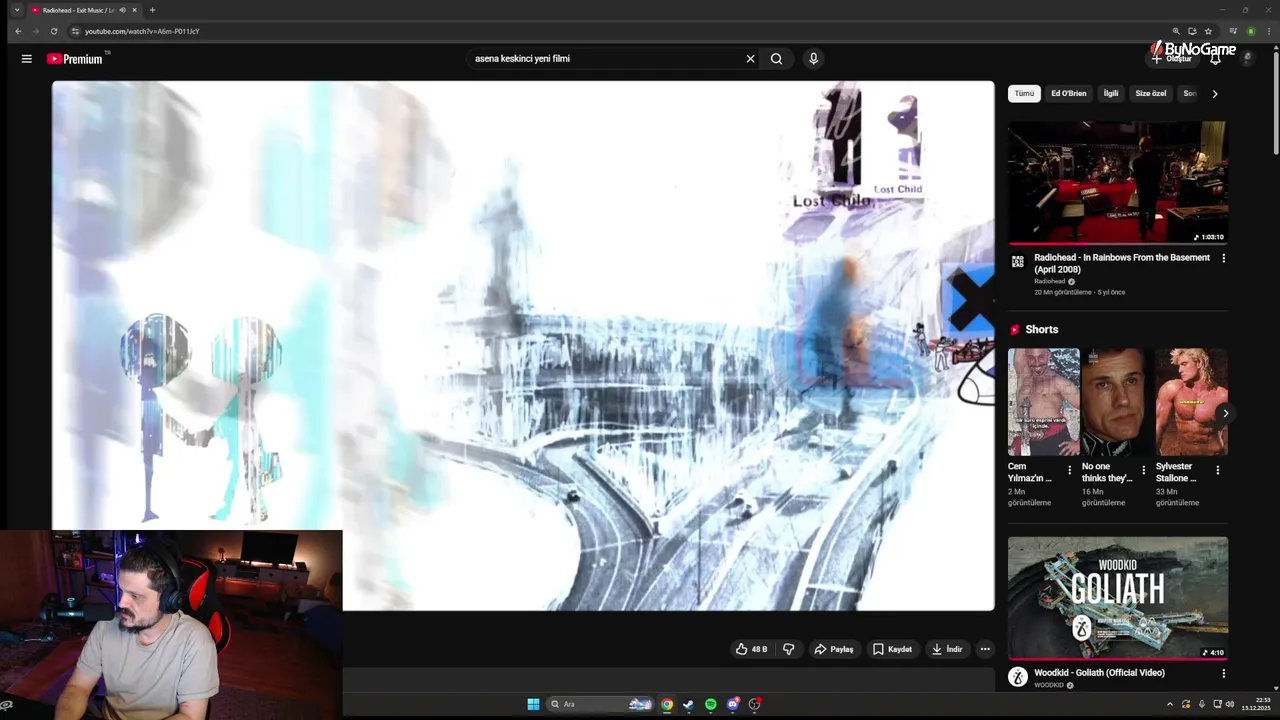The width and height of the screenshot is (1280, 720).
Task: Show hidden system tray icons
Action: [x=1170, y=704]
